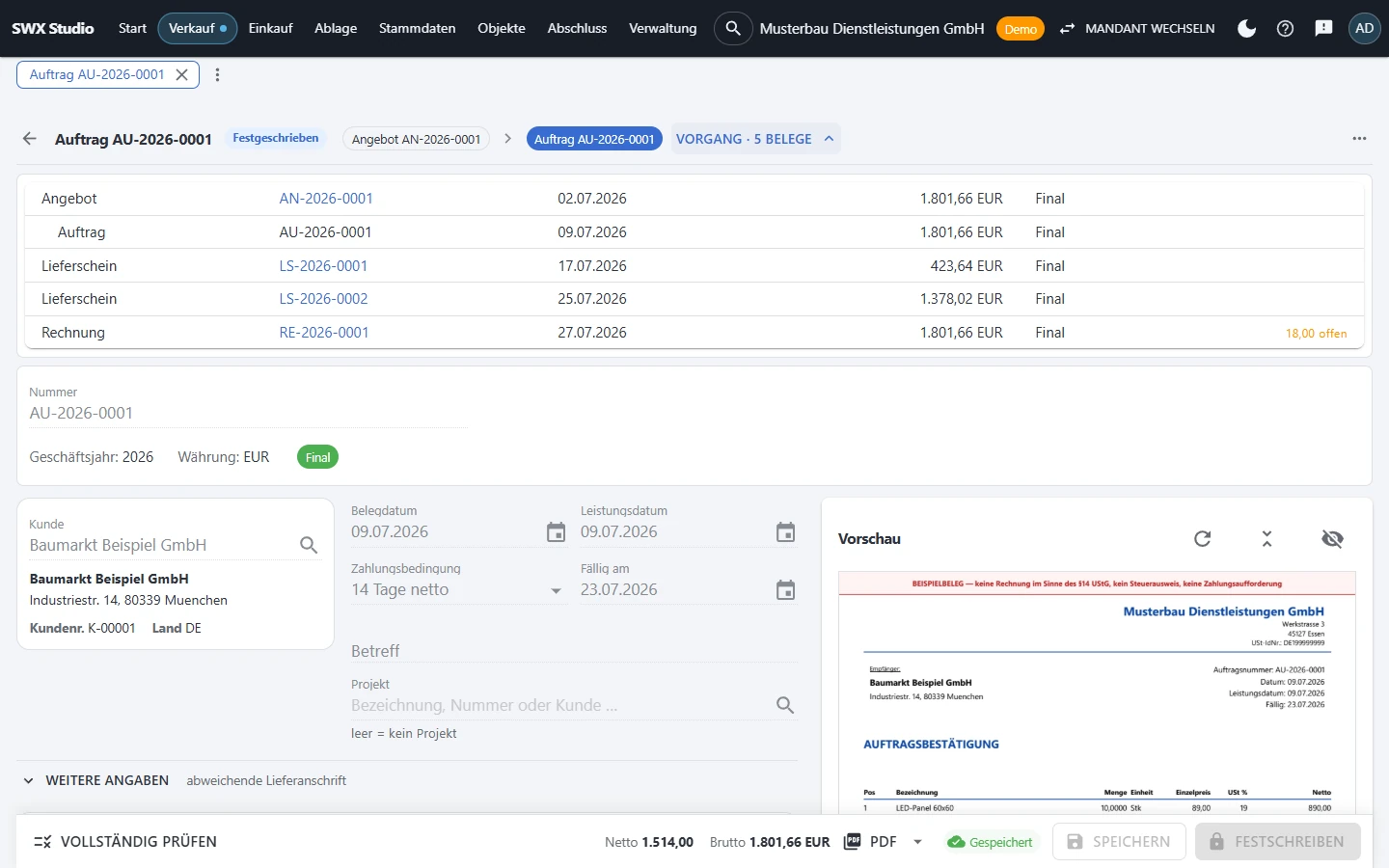The height and width of the screenshot is (868, 1389).
Task: Open the feedback message icon
Action: [1323, 29]
